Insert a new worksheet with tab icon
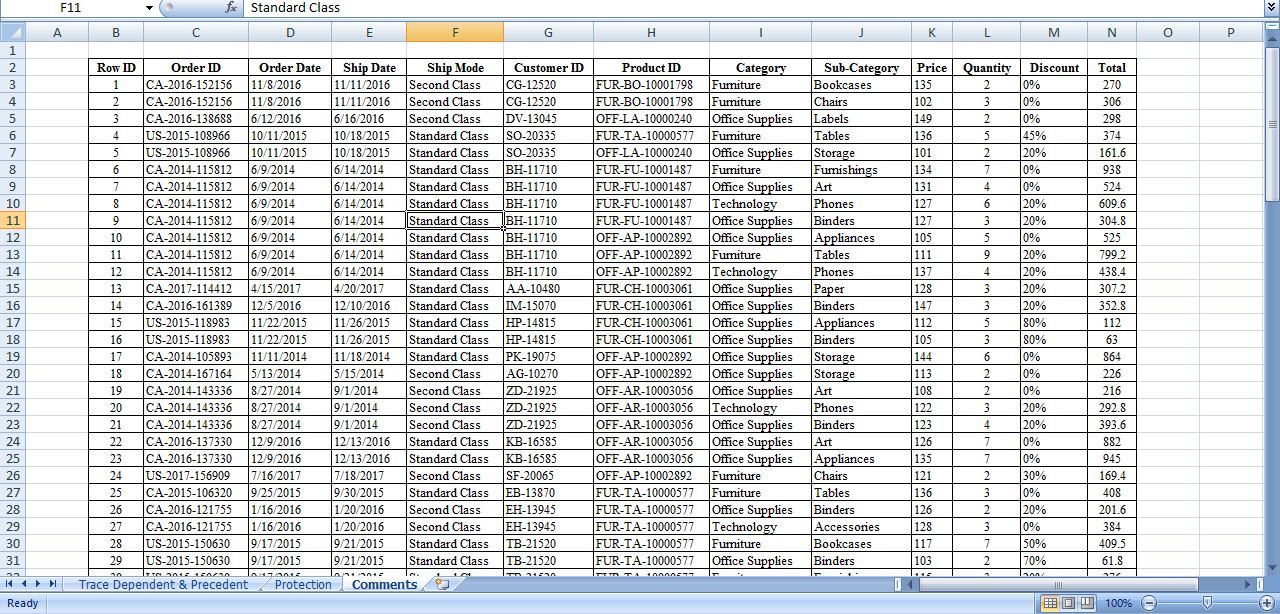The width and height of the screenshot is (1280, 614). [x=442, y=584]
